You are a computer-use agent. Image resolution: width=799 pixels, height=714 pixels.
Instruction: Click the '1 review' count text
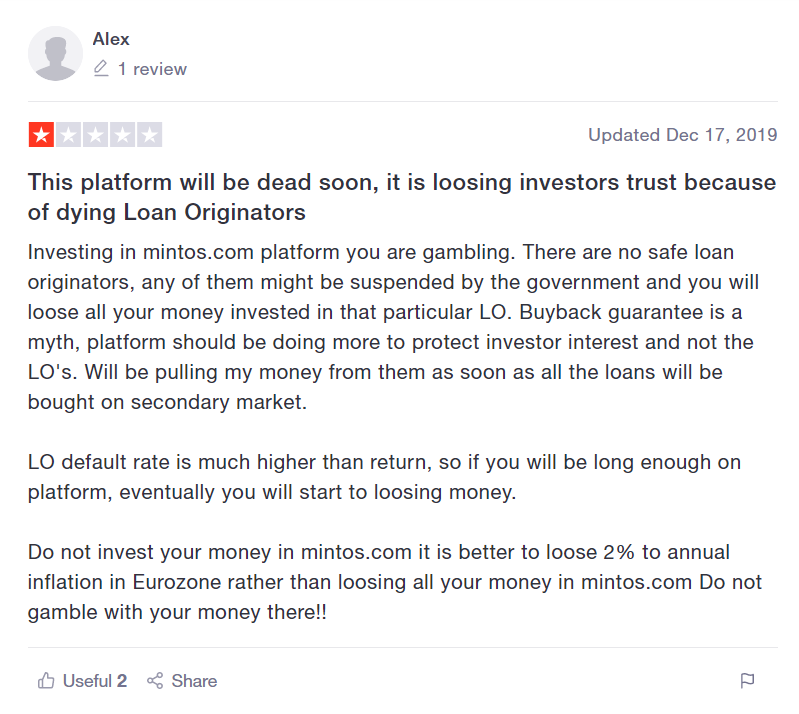[152, 69]
